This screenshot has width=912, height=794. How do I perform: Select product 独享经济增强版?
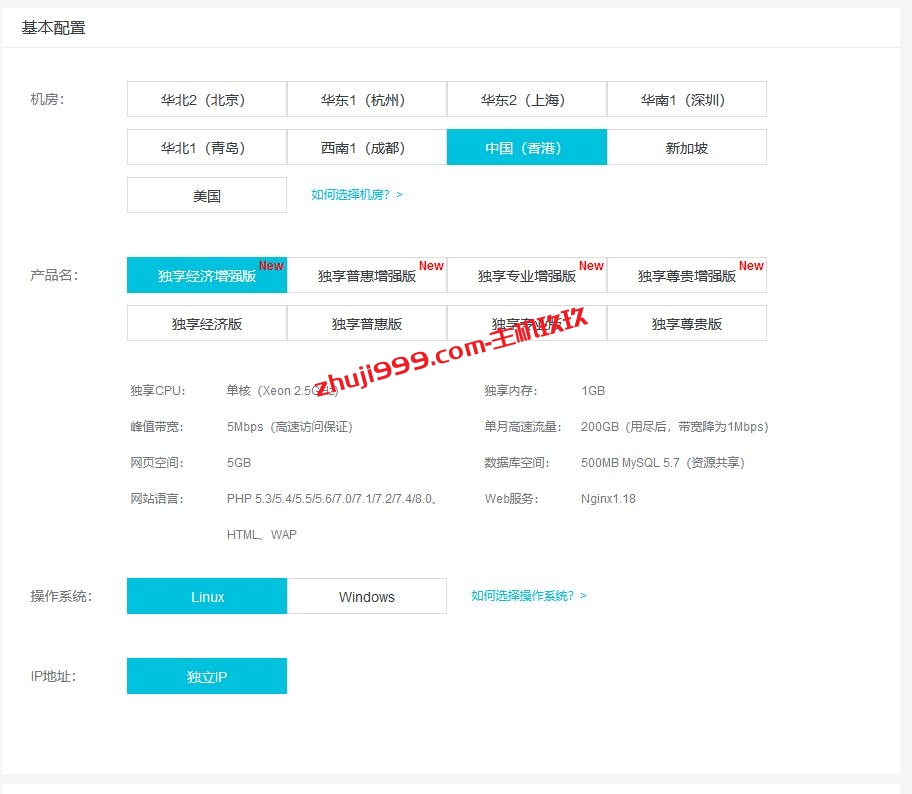(x=206, y=275)
